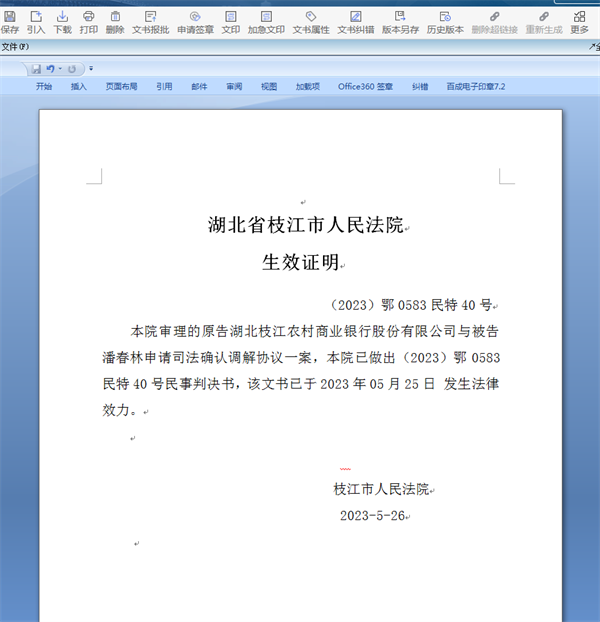Switch to the 视图 ribbon tab
This screenshot has width=600, height=622.
point(269,86)
